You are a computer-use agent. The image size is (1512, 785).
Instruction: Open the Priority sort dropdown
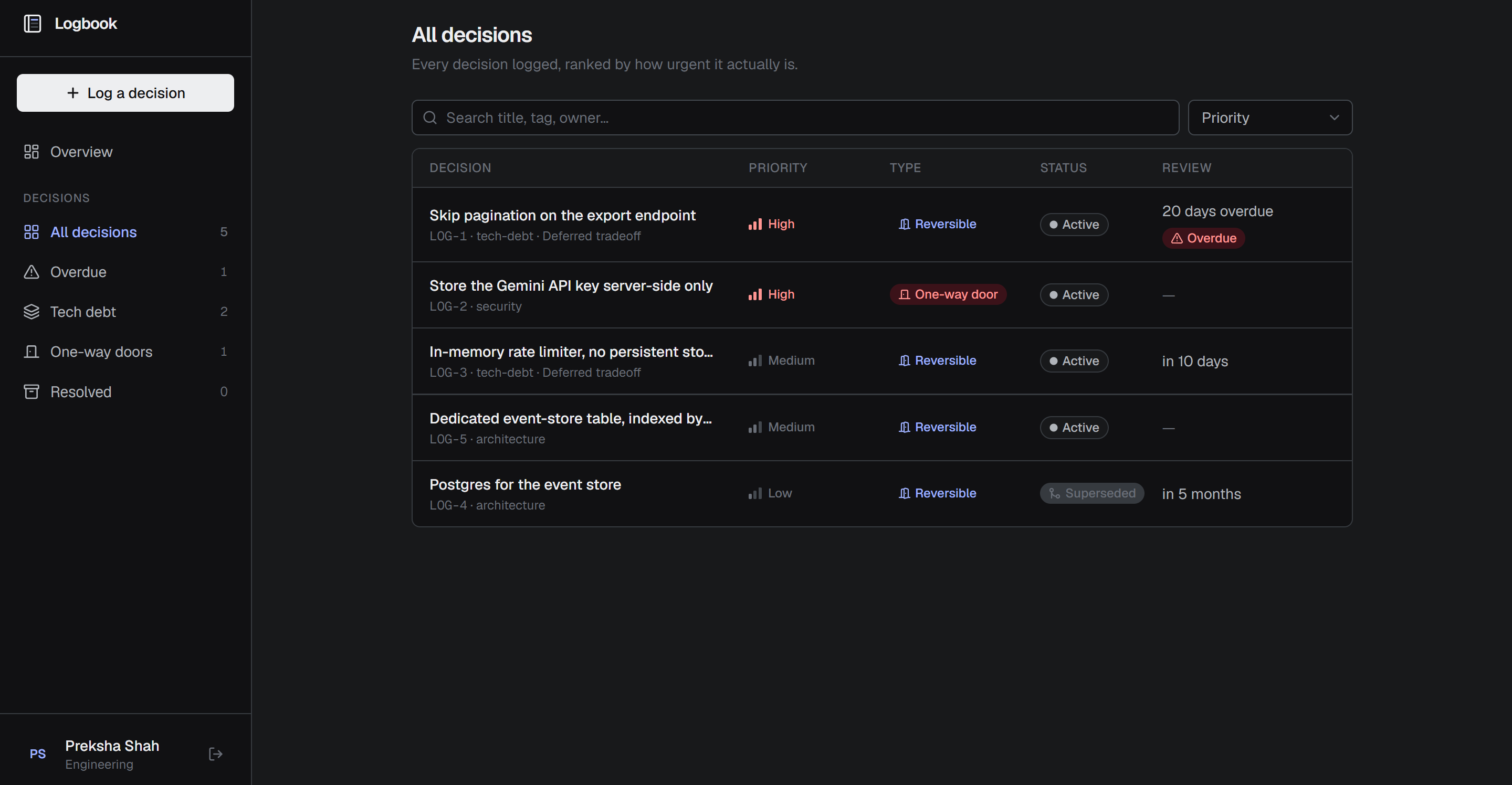[x=1270, y=118]
